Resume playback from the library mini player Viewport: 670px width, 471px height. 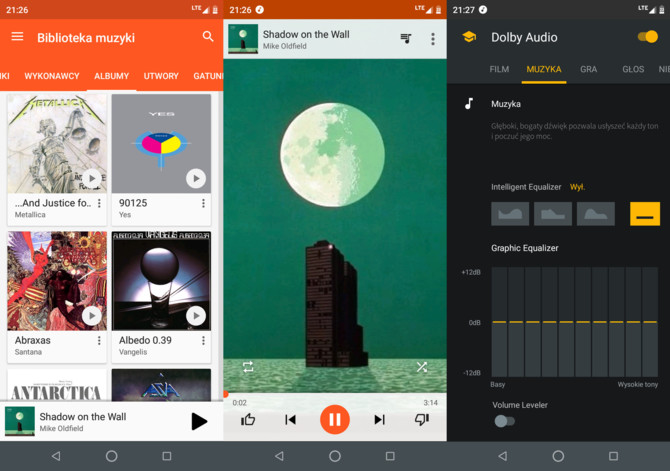click(x=199, y=421)
